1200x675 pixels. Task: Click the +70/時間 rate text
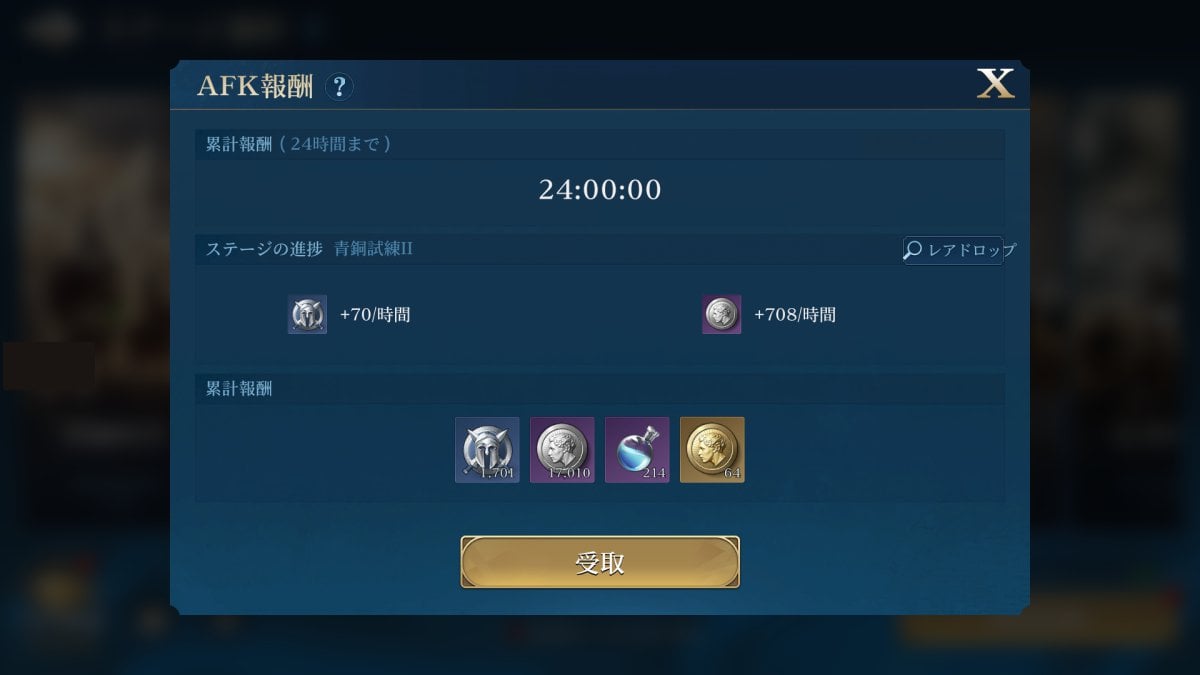375,315
